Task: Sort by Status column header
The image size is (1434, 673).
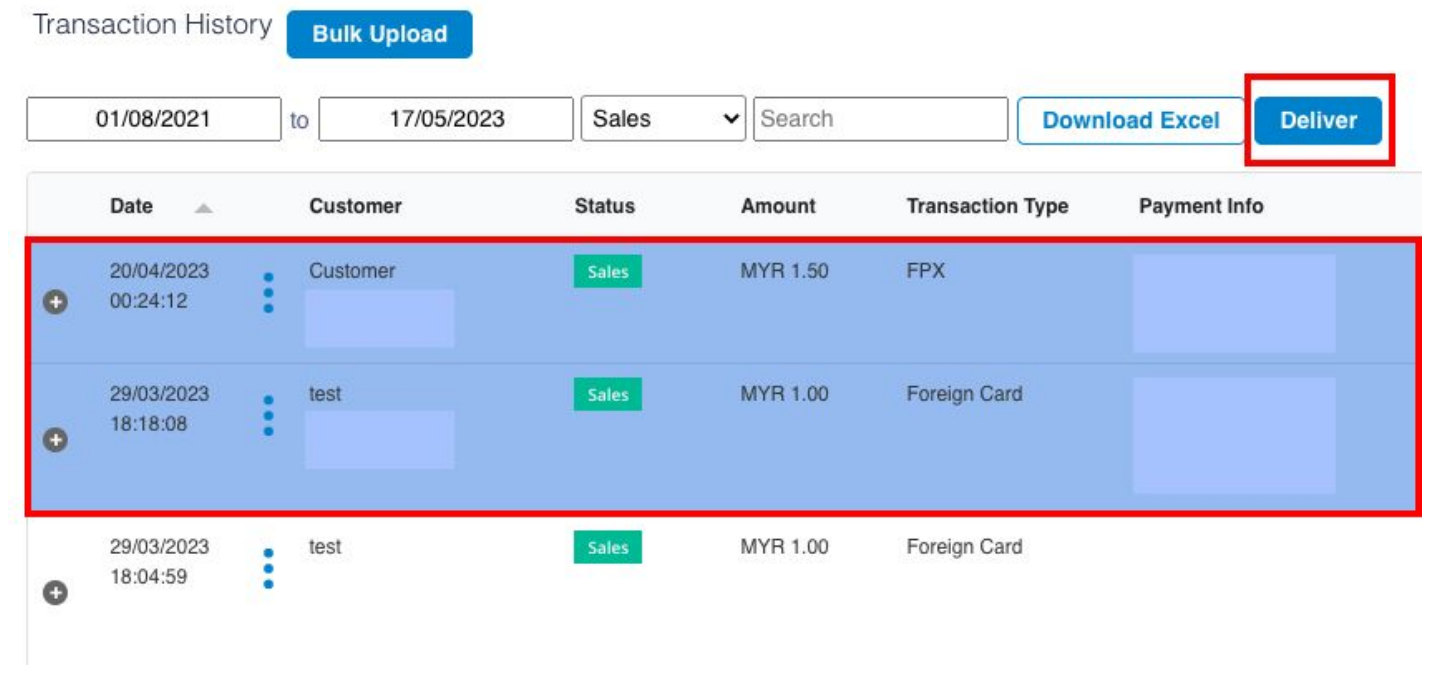Action: pos(604,206)
